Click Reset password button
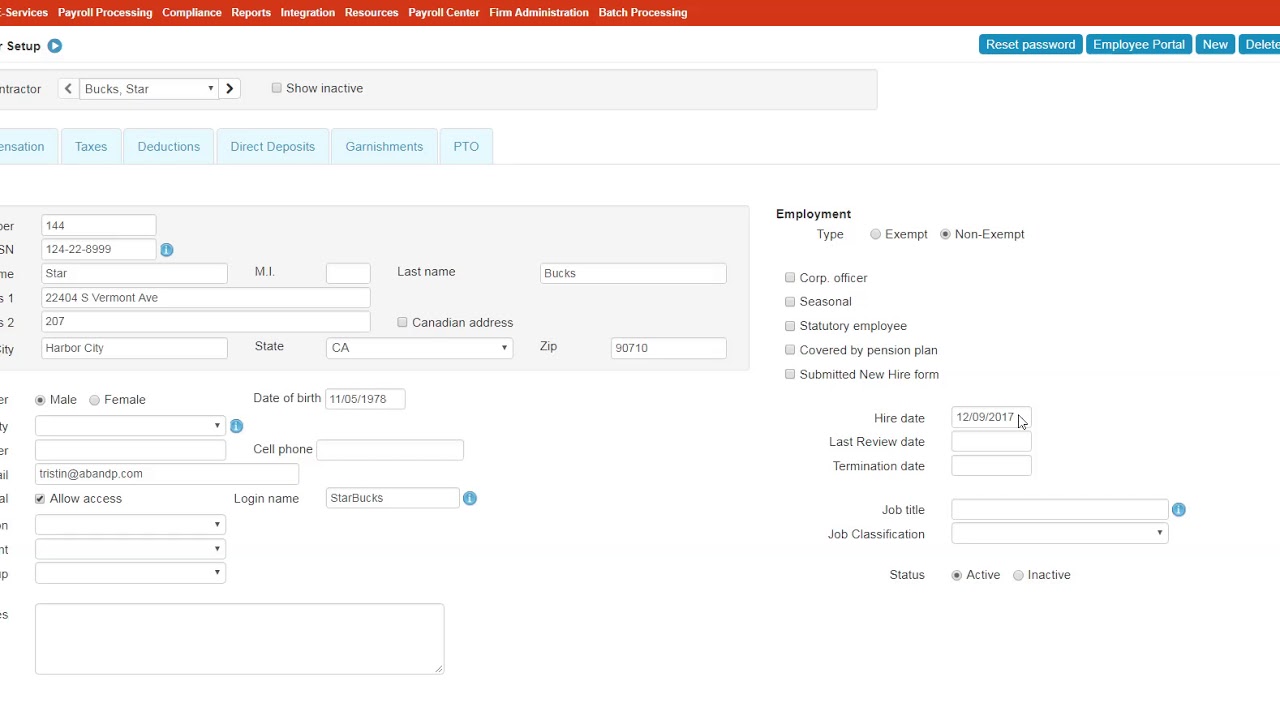 pos(1030,44)
